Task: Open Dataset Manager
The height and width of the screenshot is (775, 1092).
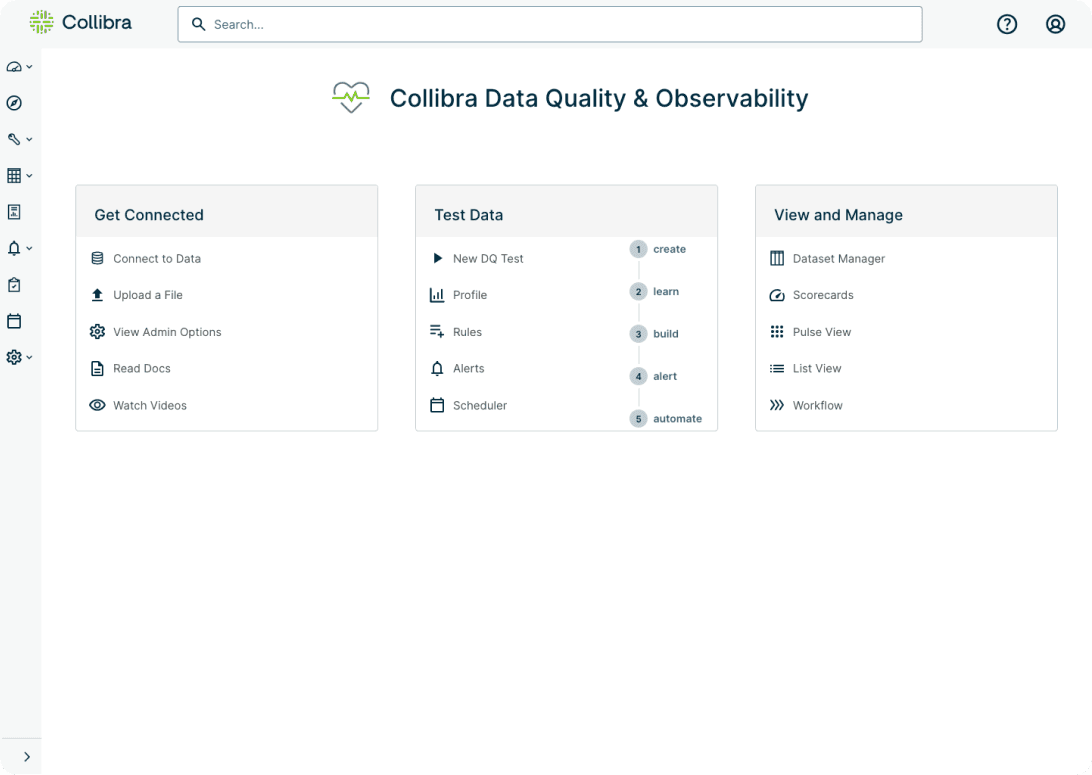Action: pyautogui.click(x=838, y=258)
